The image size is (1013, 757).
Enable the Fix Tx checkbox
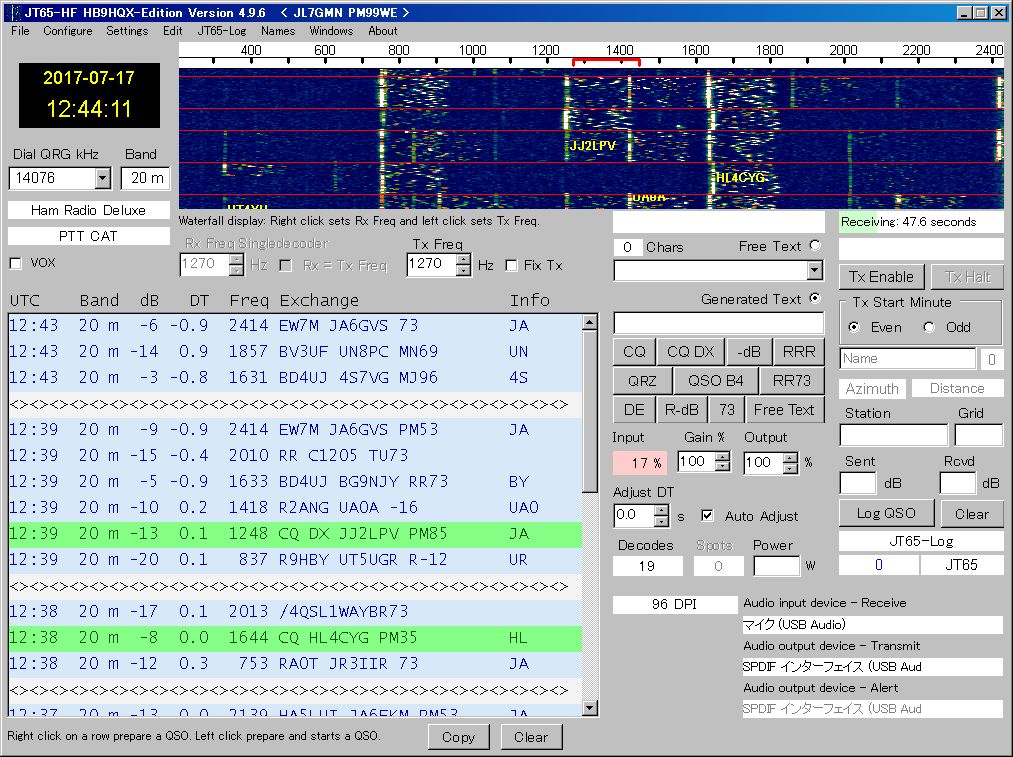pos(511,265)
